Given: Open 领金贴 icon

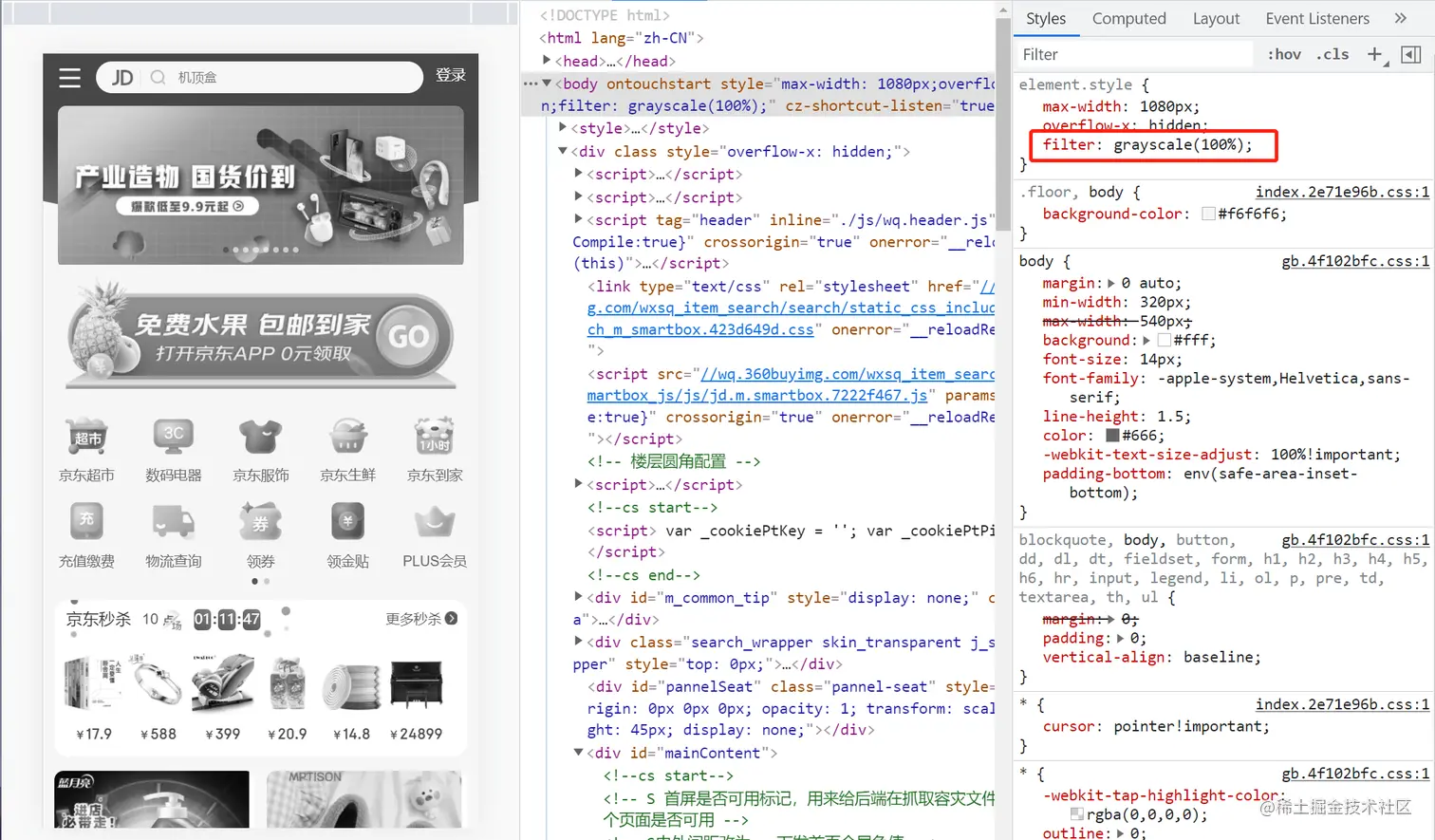Looking at the screenshot, I should [347, 522].
